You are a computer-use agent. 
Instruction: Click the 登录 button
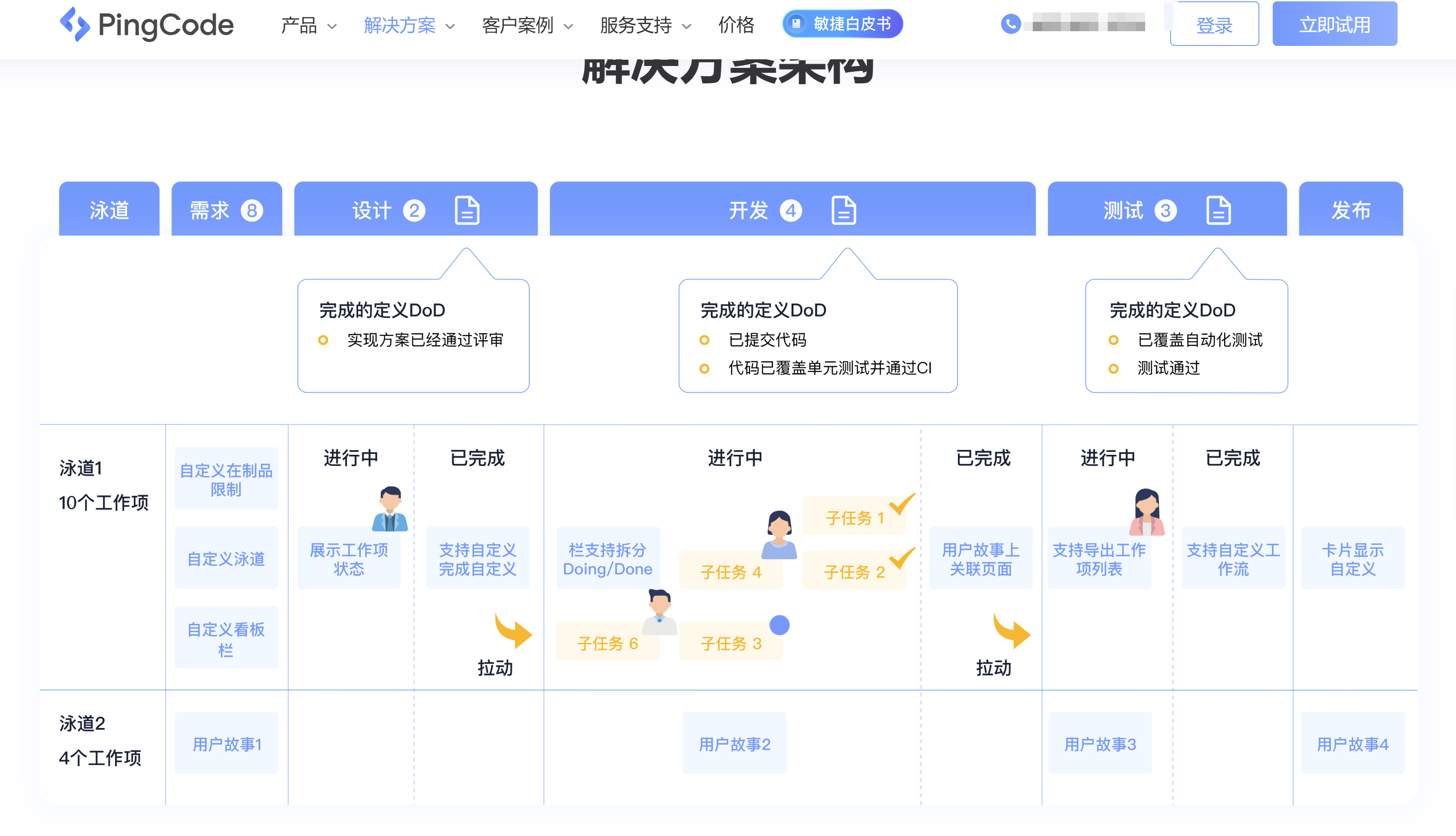pyautogui.click(x=1214, y=24)
